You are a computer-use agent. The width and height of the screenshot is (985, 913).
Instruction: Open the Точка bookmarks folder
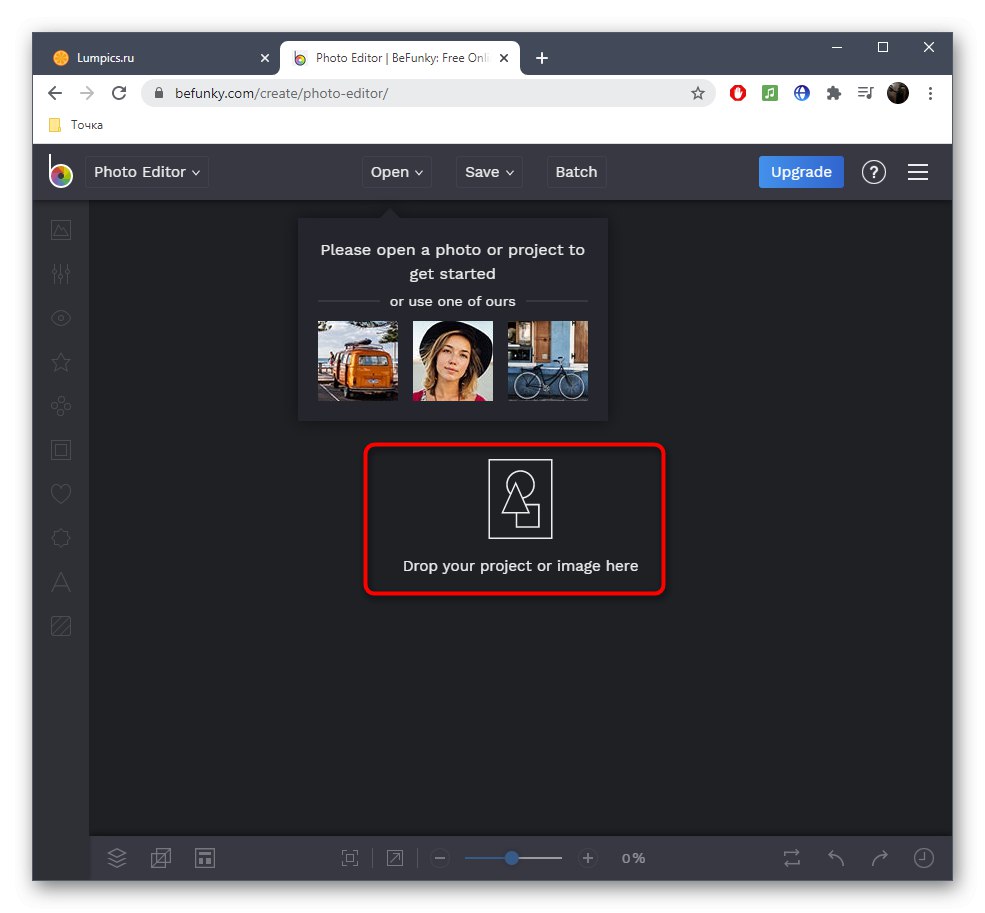76,124
